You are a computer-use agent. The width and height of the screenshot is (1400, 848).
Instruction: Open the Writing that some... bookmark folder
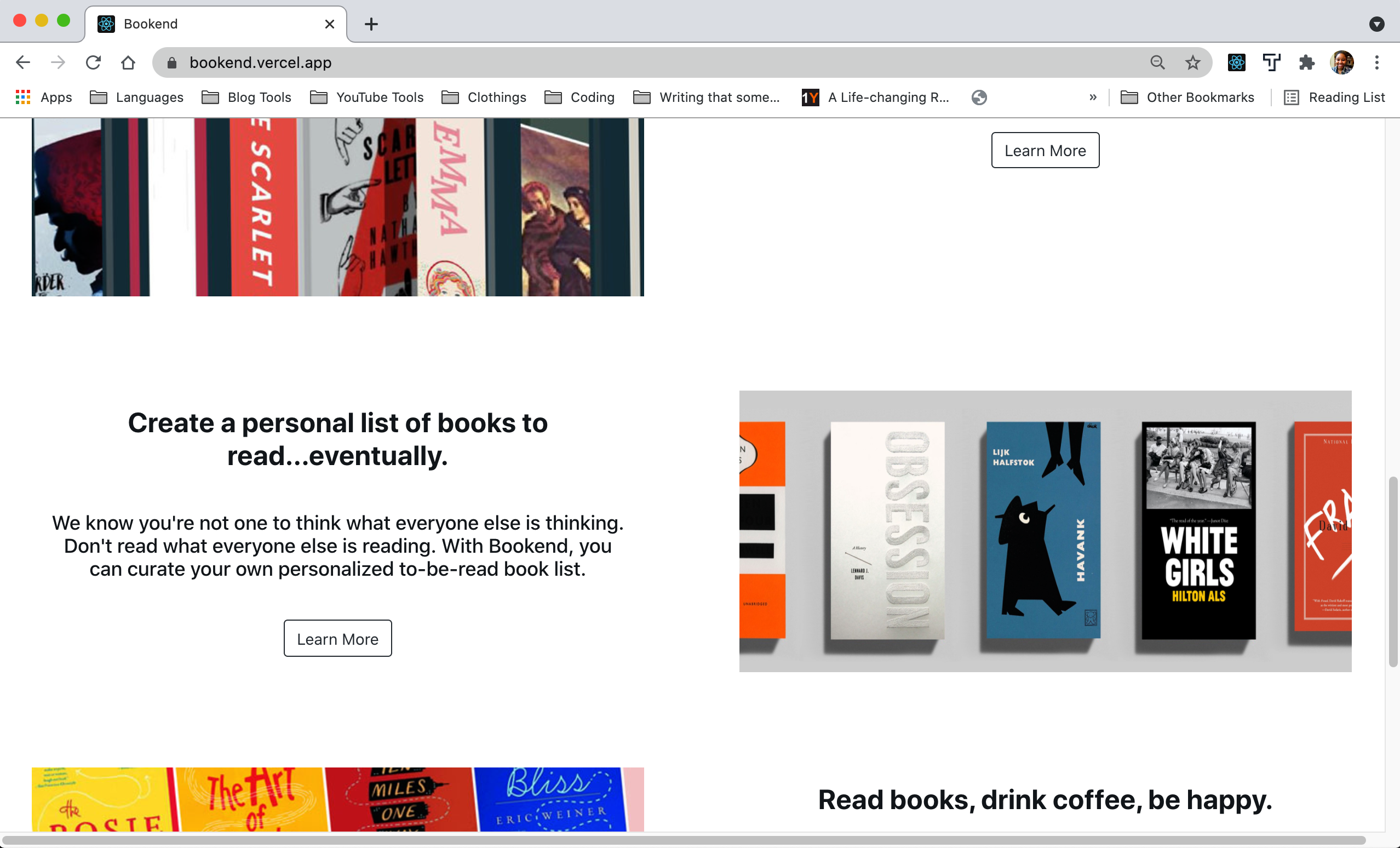click(707, 97)
